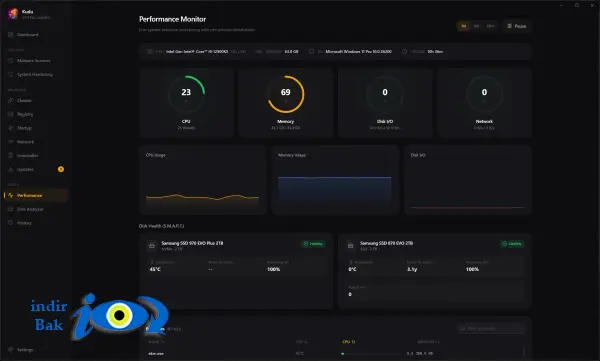Click the Disk I/O gauge card
Viewport: 600px width, 361px height.
pos(385,103)
